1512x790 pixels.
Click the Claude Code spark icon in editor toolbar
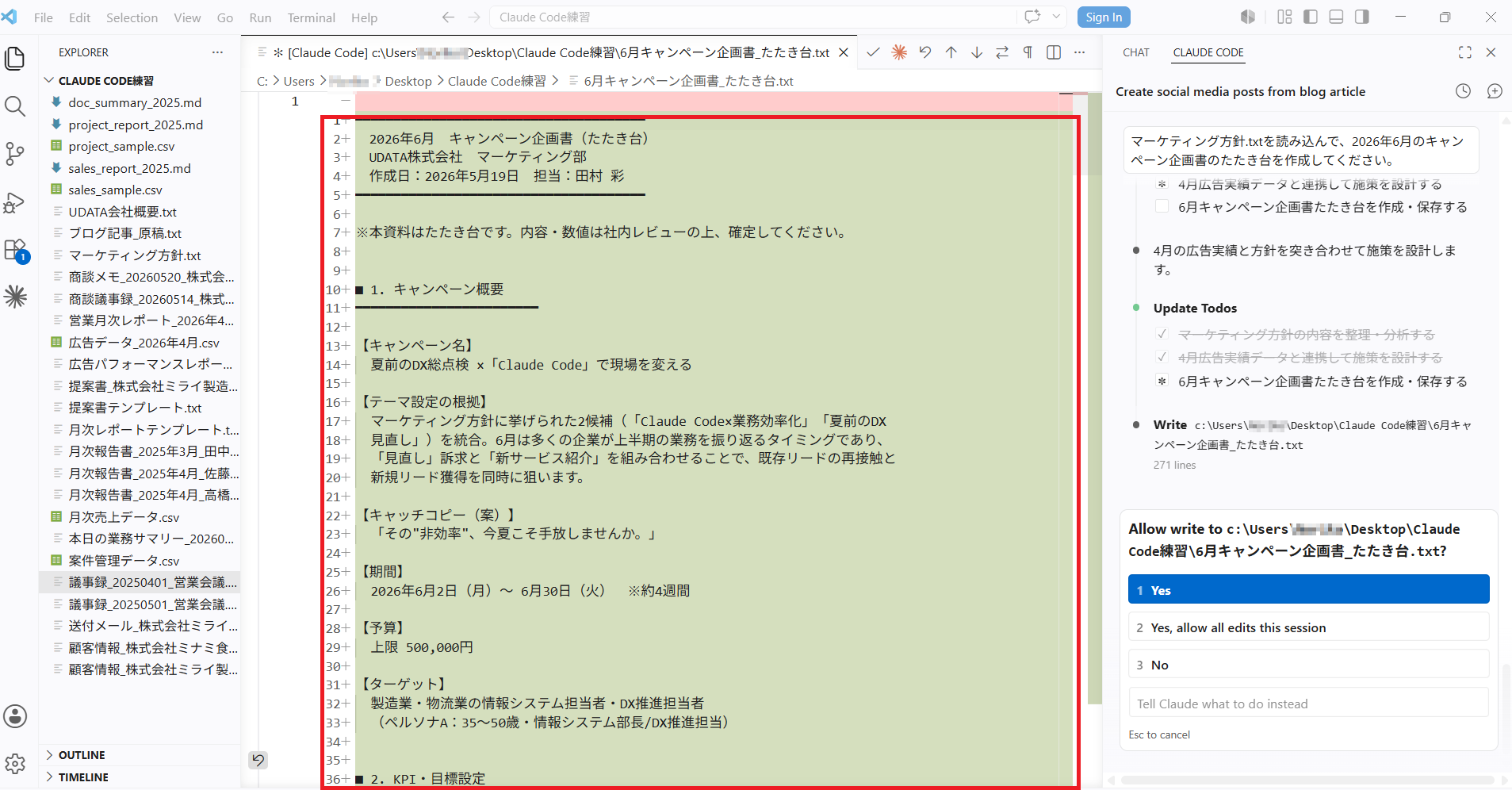coord(899,52)
